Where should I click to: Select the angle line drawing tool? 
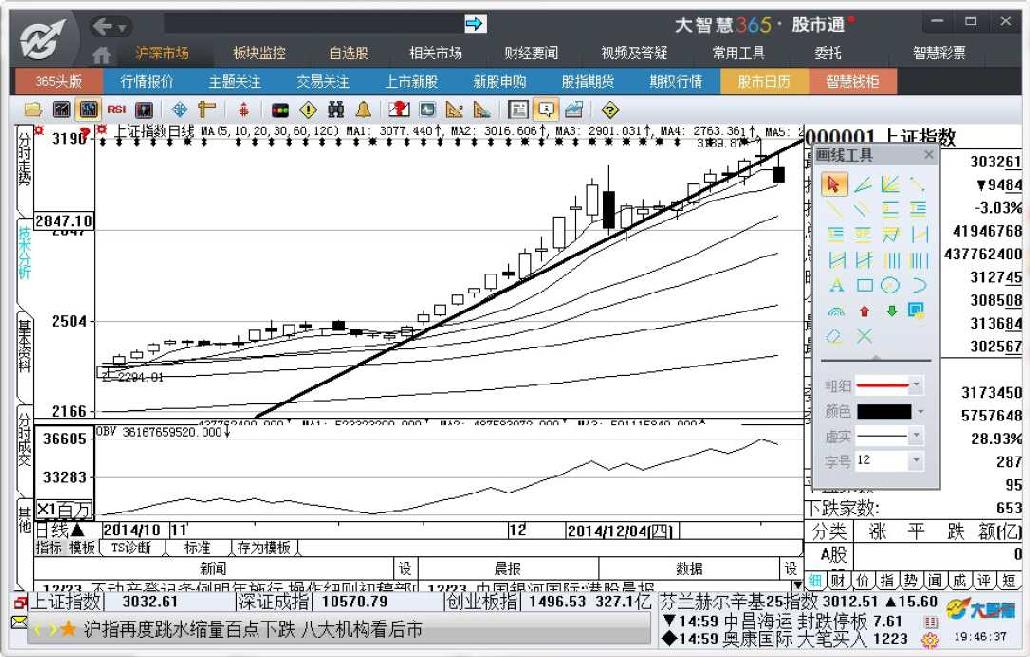click(x=863, y=185)
